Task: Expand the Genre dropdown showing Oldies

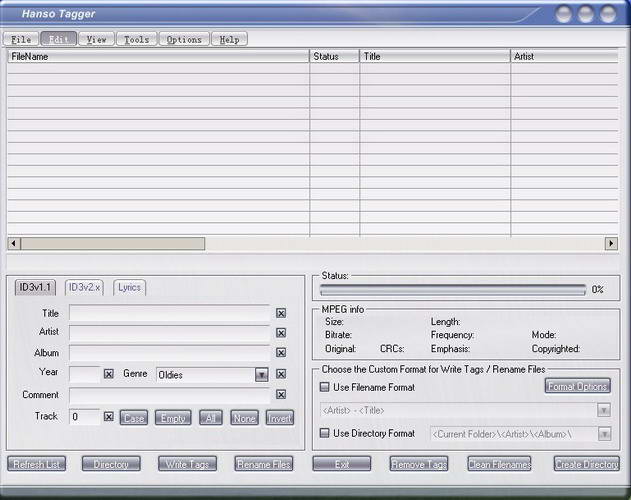Action: (x=262, y=375)
